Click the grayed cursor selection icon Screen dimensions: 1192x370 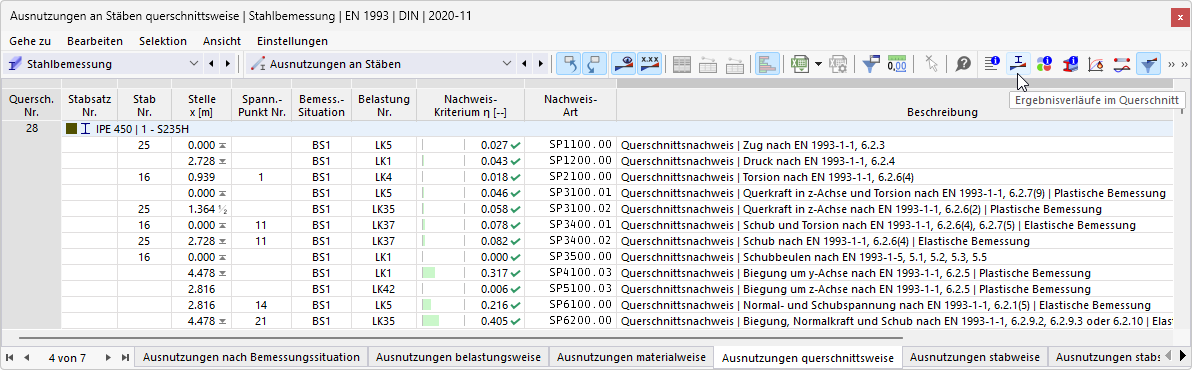(x=931, y=64)
